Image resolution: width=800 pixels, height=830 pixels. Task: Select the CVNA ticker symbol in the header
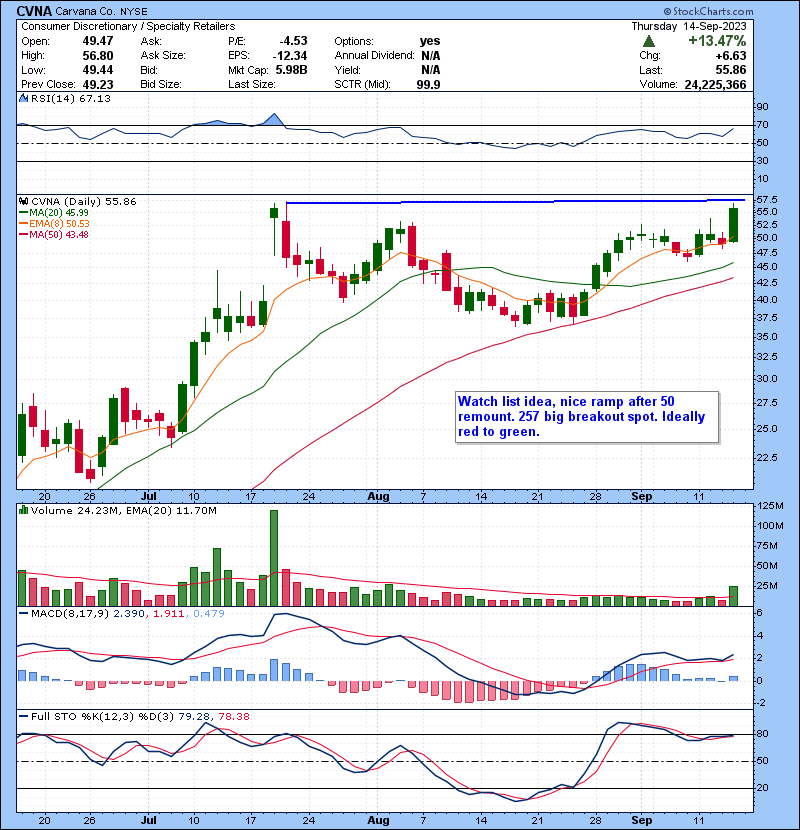coord(34,11)
